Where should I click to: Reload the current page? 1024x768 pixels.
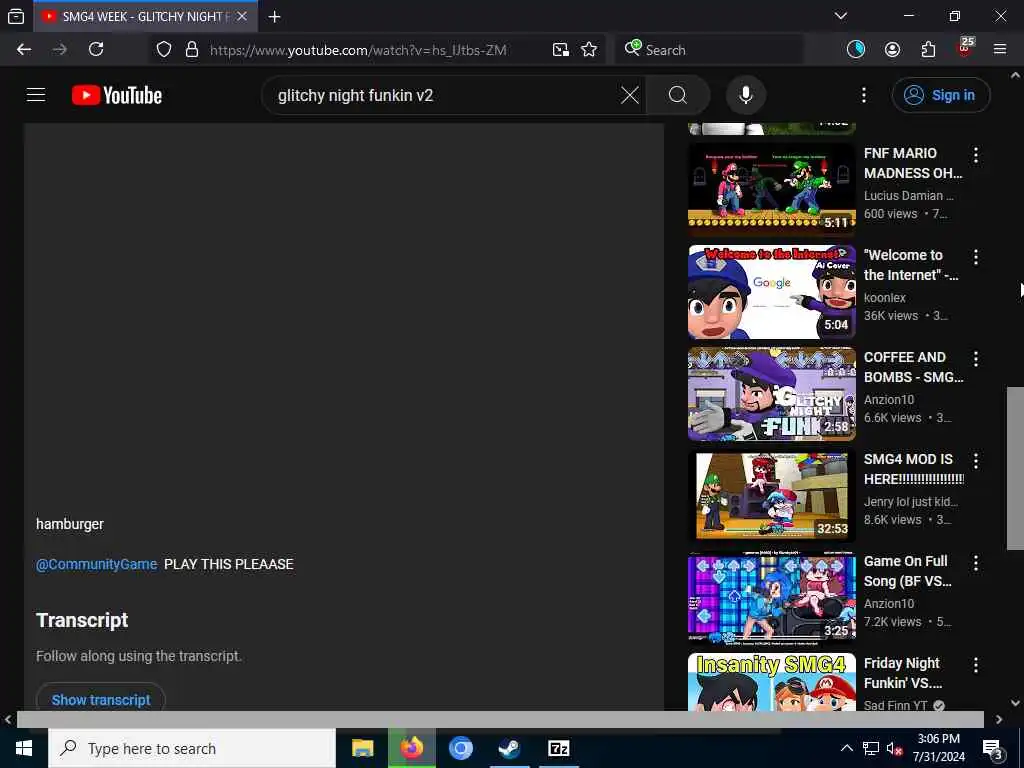point(96,50)
